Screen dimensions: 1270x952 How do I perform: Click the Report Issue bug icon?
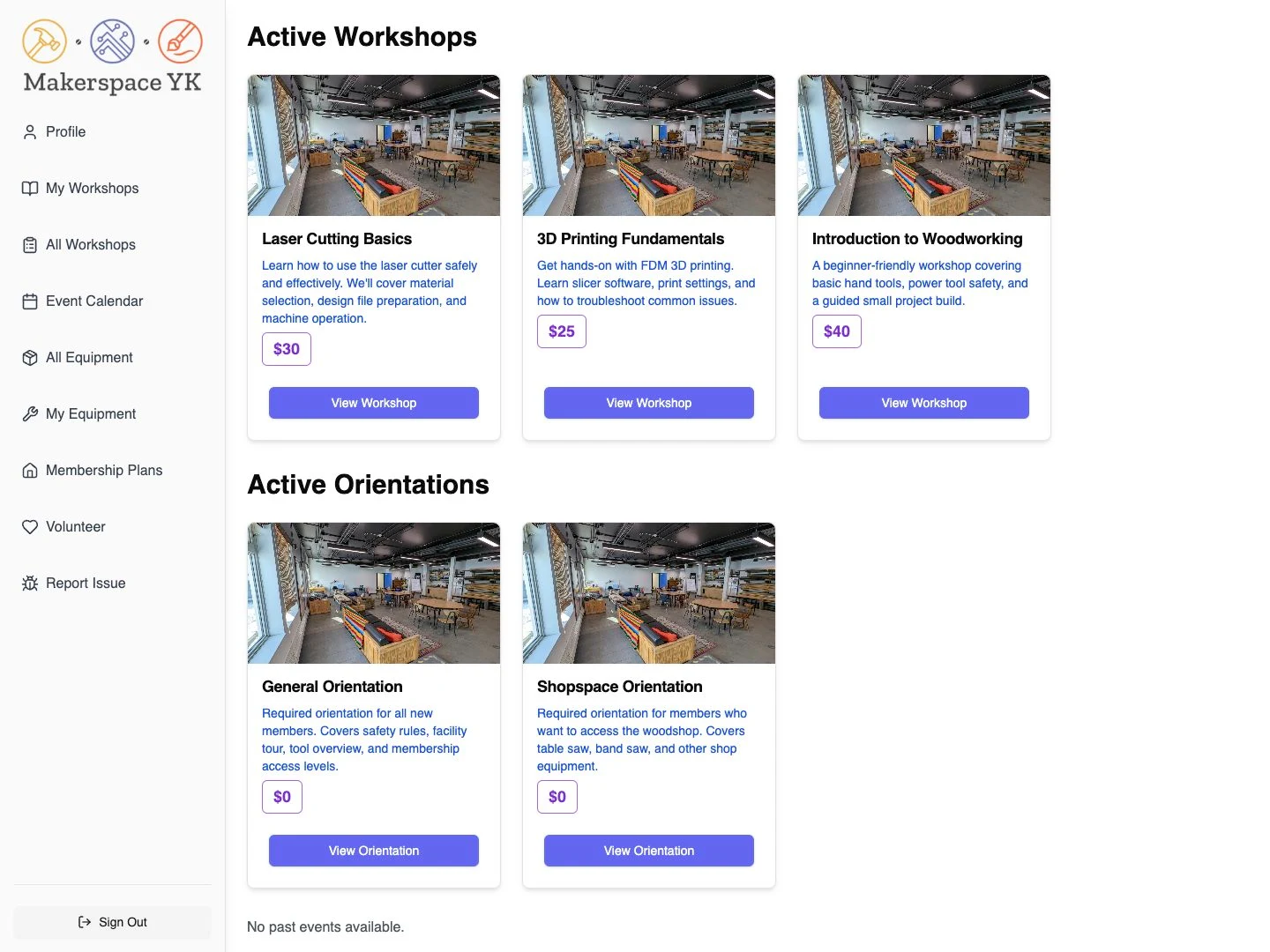(x=30, y=584)
